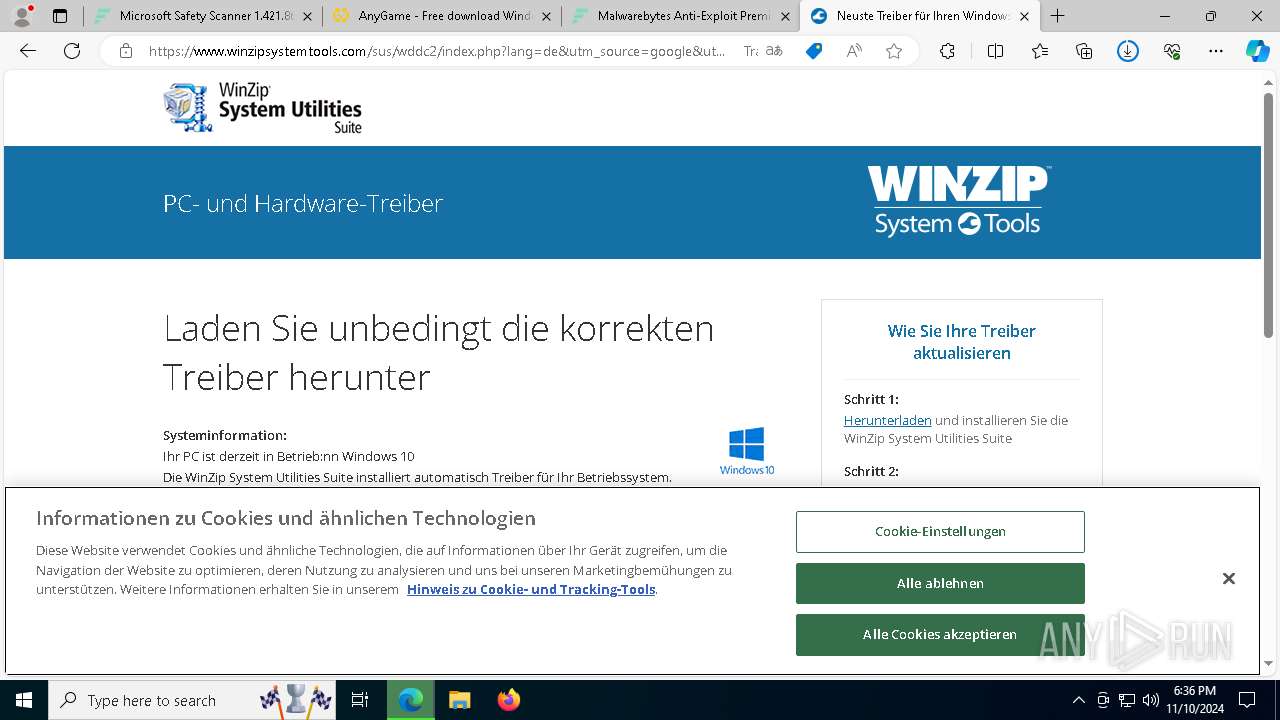Open the Edge profile avatar
The height and width of the screenshot is (720, 1280).
click(22, 16)
